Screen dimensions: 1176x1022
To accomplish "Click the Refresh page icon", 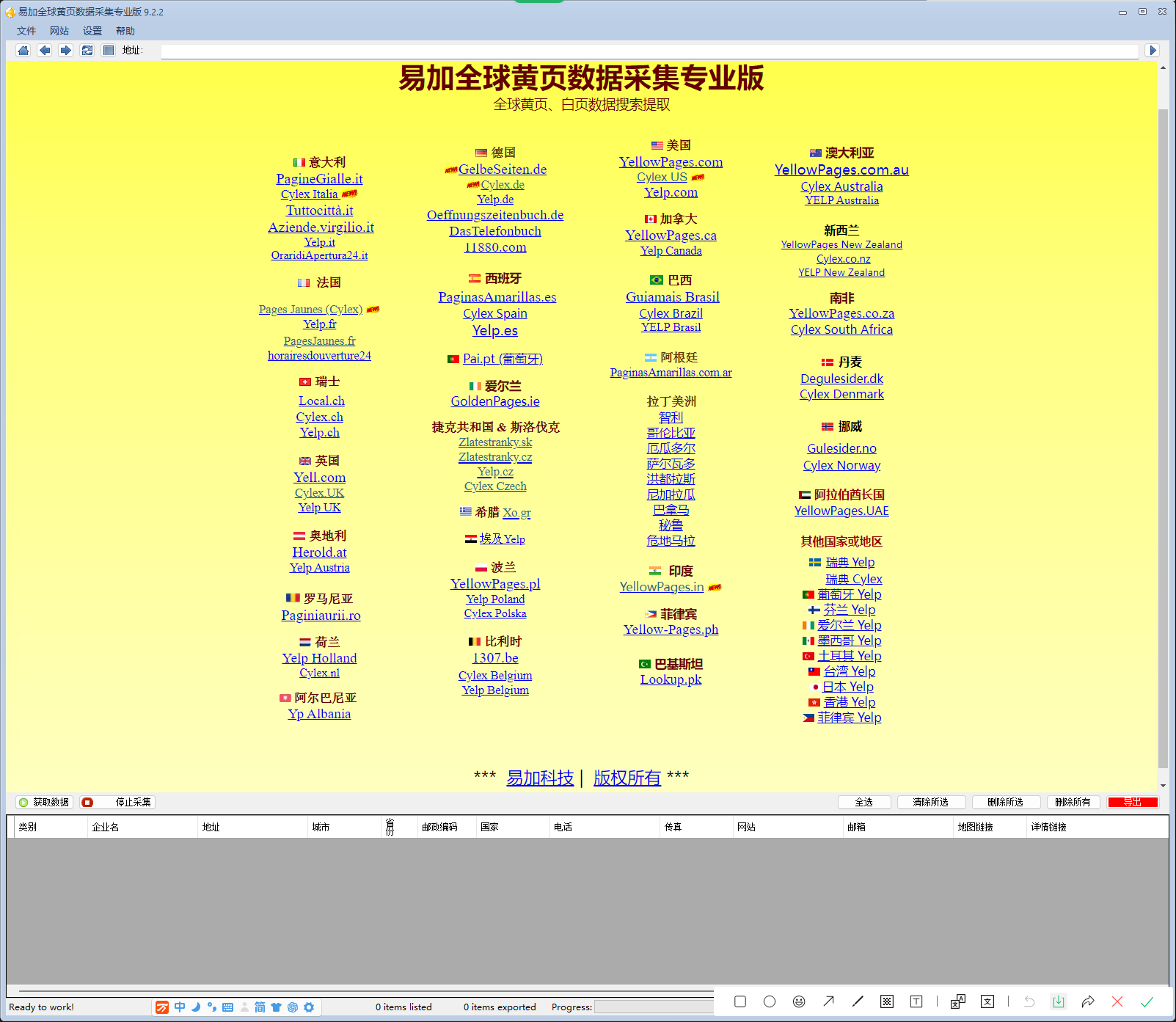I will click(87, 50).
